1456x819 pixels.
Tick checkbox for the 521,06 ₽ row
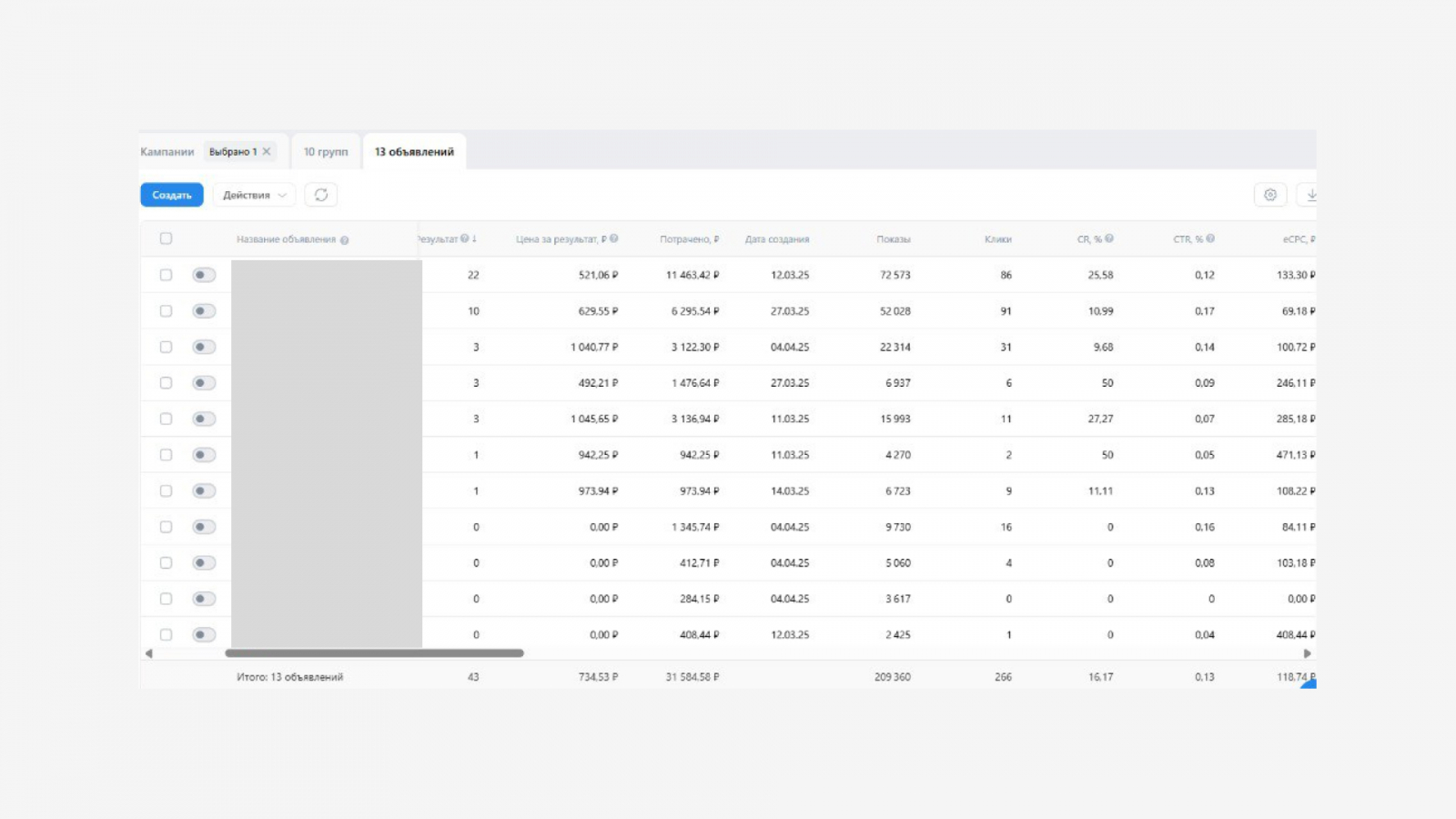tap(166, 275)
